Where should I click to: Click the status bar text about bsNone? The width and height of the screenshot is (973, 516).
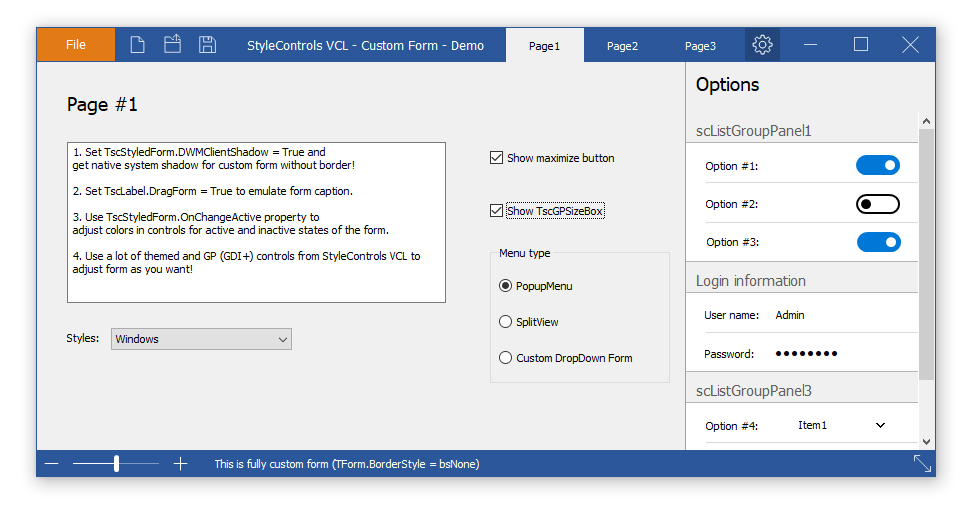click(347, 464)
